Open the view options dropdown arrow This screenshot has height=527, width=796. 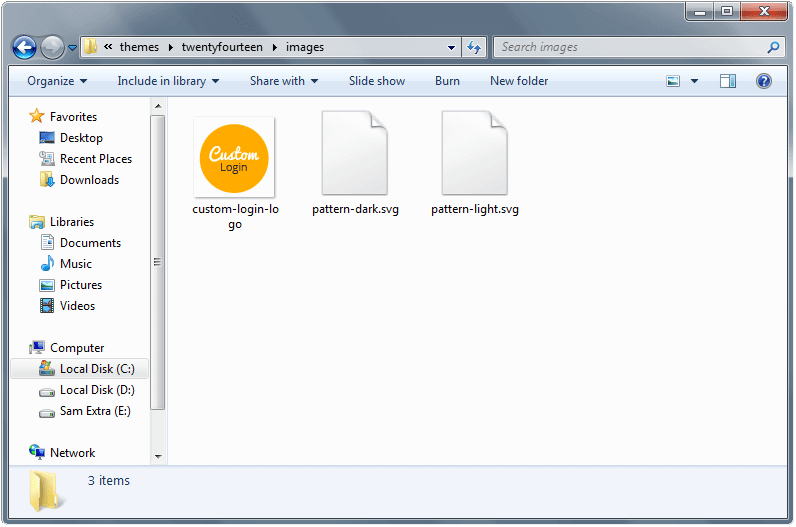tap(694, 81)
